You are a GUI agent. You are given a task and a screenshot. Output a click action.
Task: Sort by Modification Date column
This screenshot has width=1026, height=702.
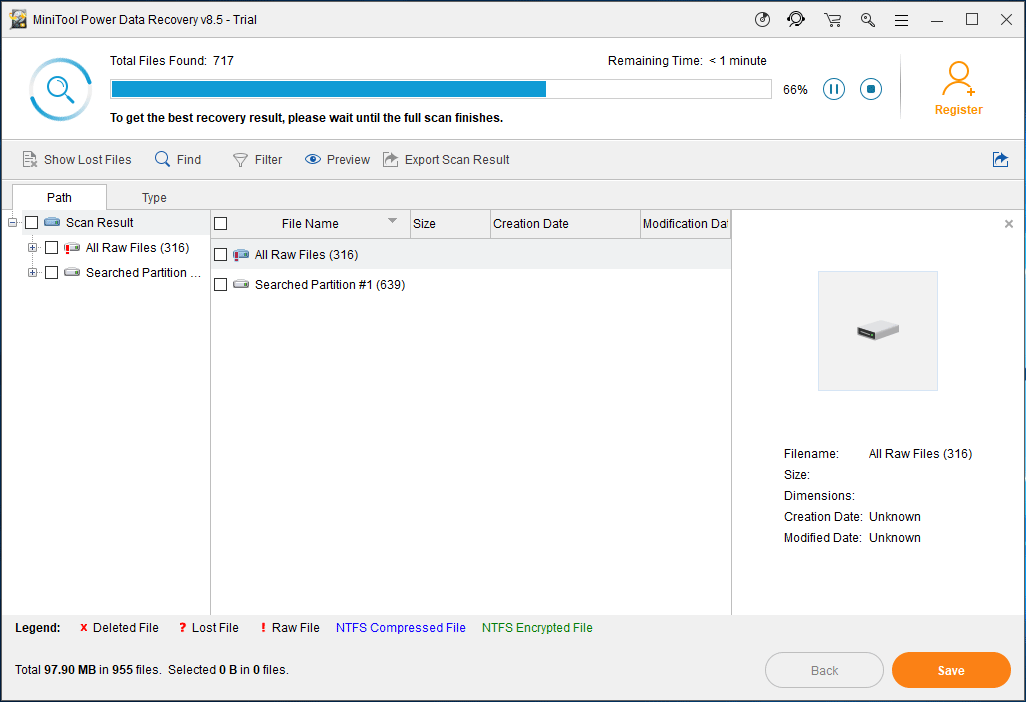click(x=685, y=224)
